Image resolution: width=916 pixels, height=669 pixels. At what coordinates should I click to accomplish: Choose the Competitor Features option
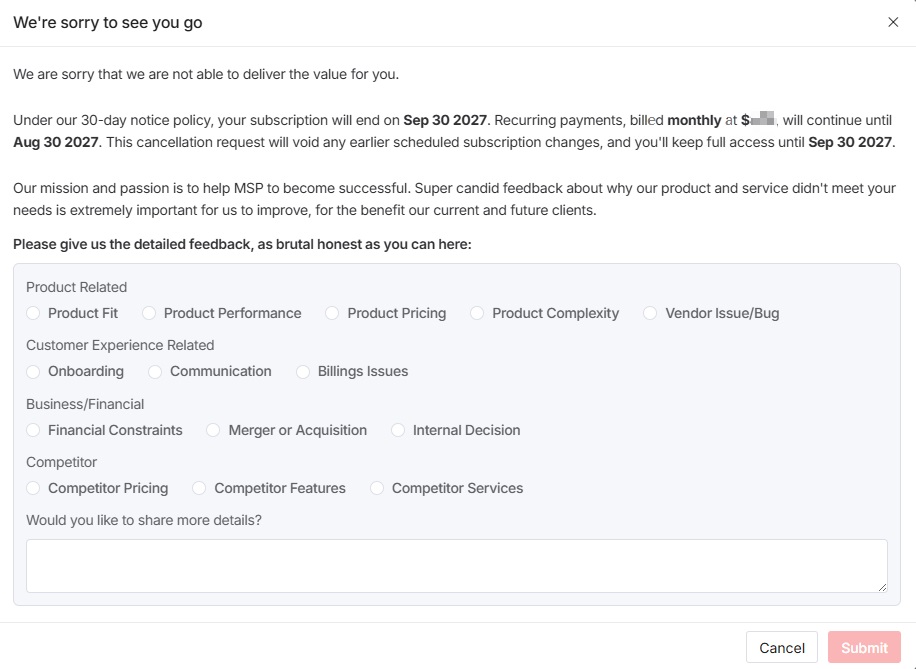[x=199, y=488]
